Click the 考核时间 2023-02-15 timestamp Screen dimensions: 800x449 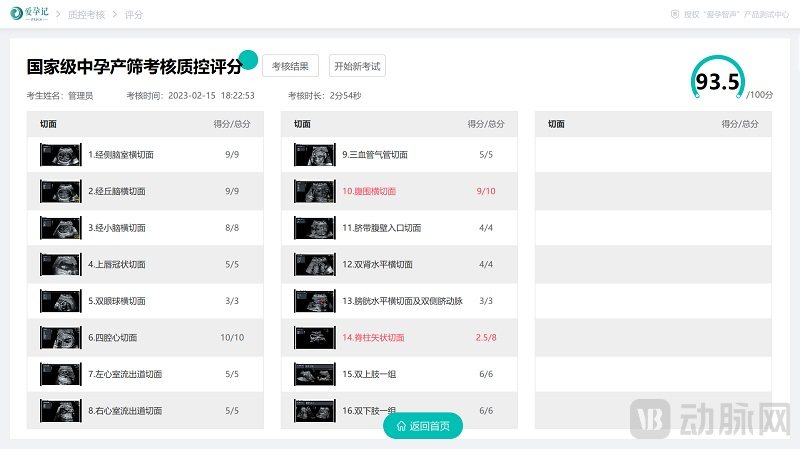coord(190,96)
